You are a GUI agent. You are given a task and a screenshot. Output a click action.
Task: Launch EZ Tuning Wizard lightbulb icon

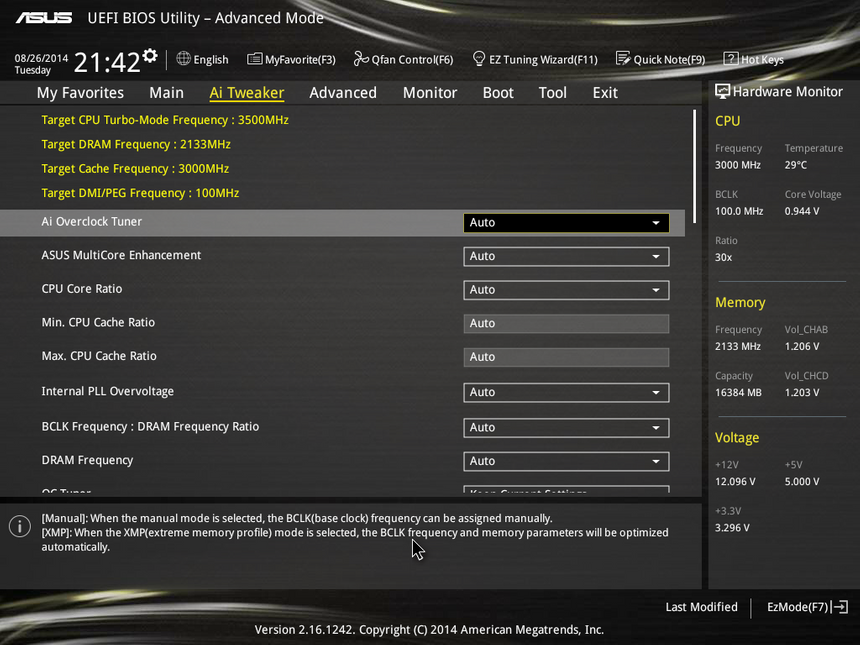(479, 59)
